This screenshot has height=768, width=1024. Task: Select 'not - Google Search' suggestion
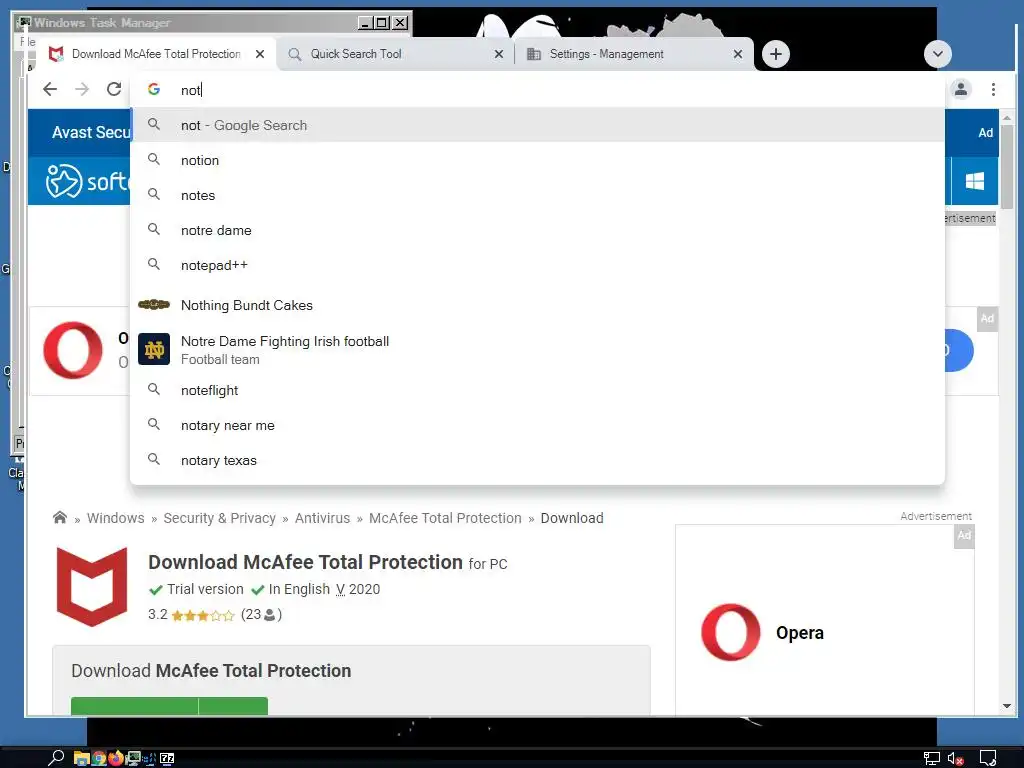pyautogui.click(x=537, y=125)
